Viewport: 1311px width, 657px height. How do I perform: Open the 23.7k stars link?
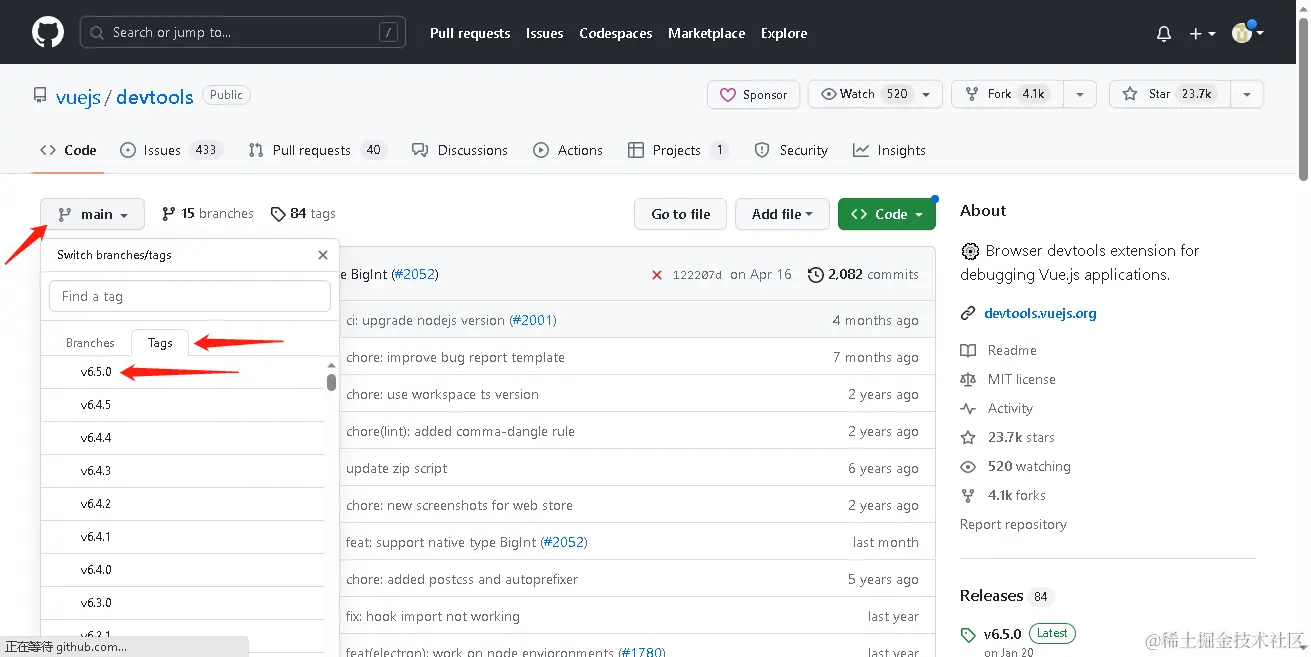pos(1008,437)
